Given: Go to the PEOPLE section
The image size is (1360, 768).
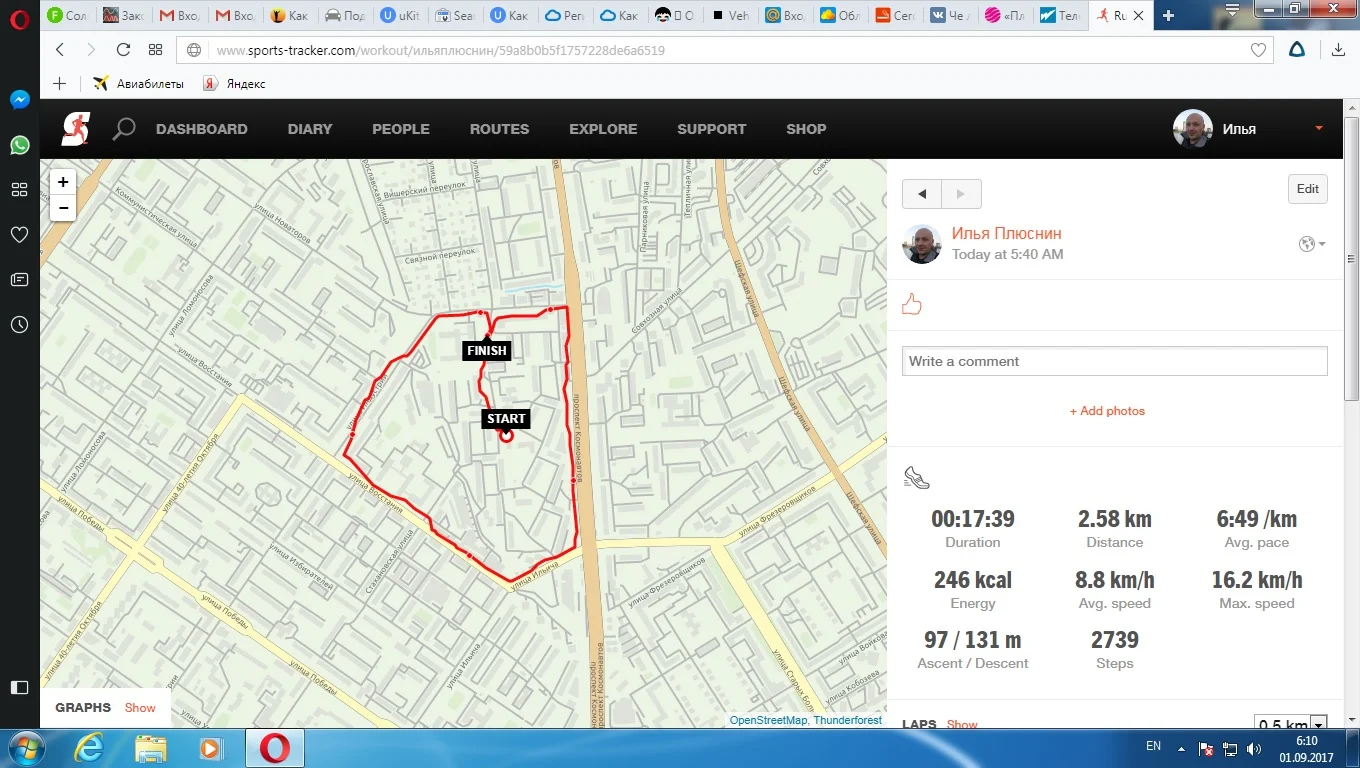Looking at the screenshot, I should [401, 129].
